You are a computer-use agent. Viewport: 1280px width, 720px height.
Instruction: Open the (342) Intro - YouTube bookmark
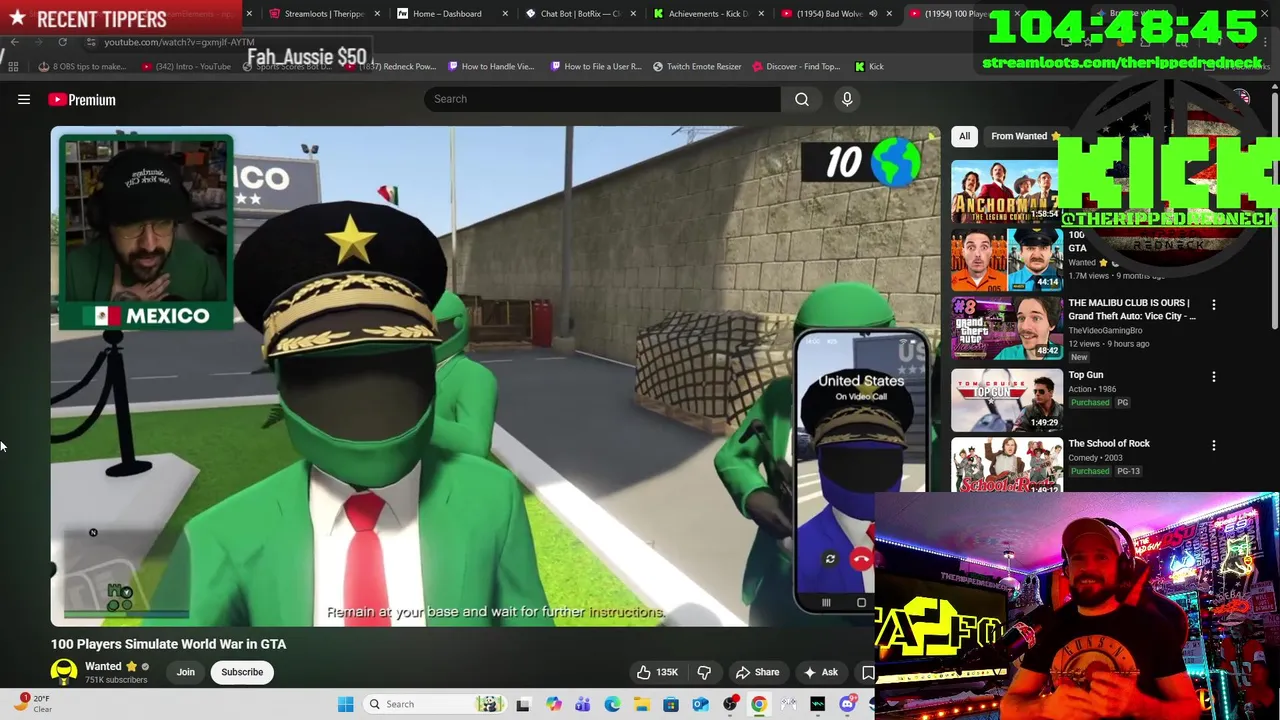pos(186,66)
